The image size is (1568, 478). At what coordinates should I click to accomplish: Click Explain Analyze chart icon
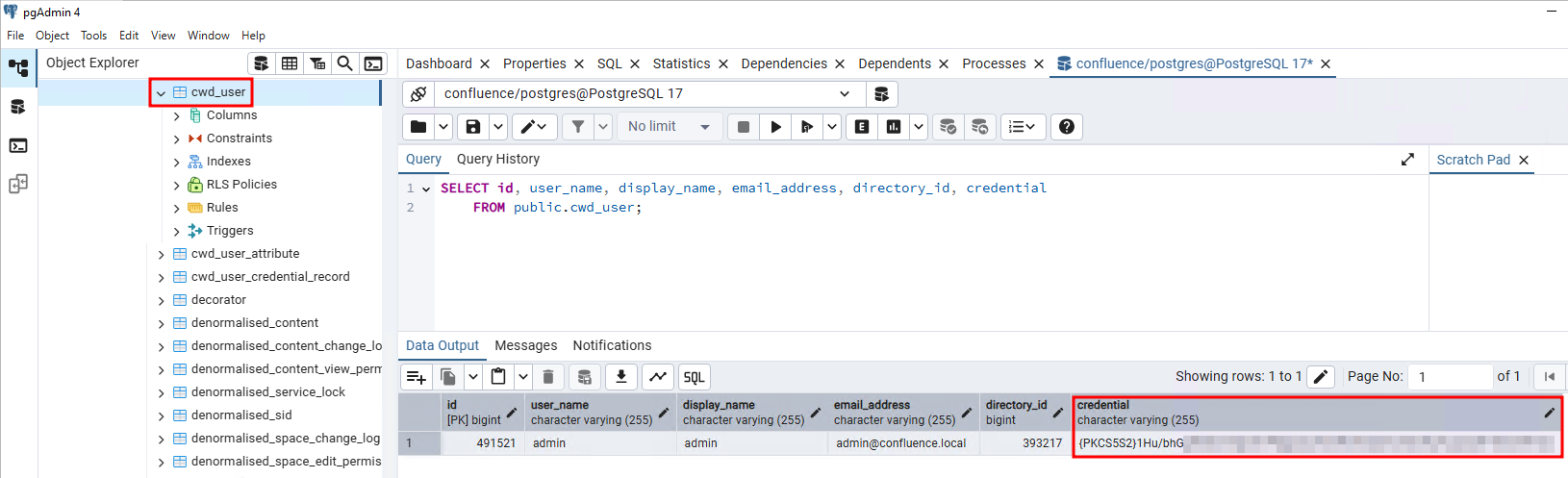894,126
